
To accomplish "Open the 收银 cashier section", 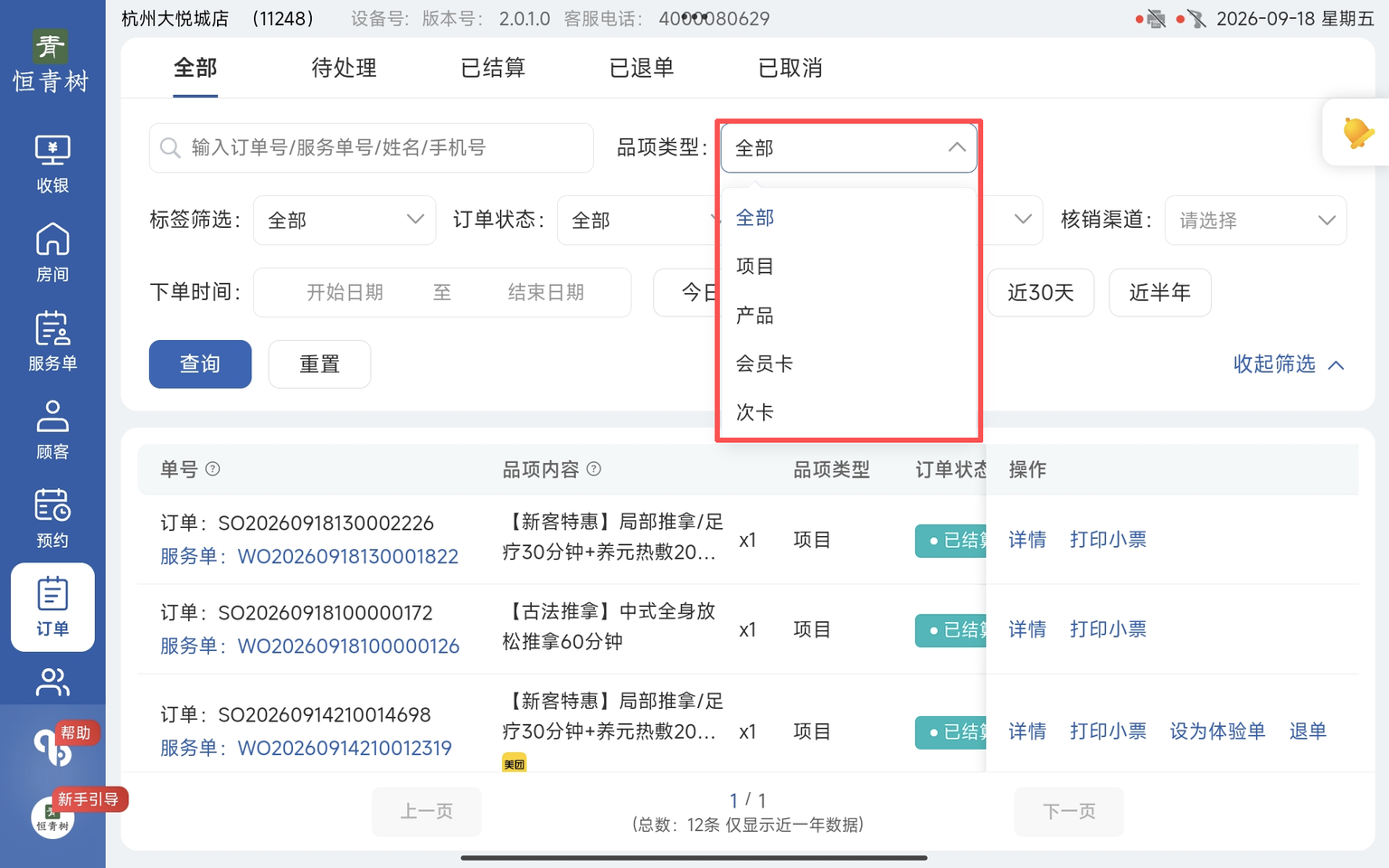I will [x=52, y=165].
